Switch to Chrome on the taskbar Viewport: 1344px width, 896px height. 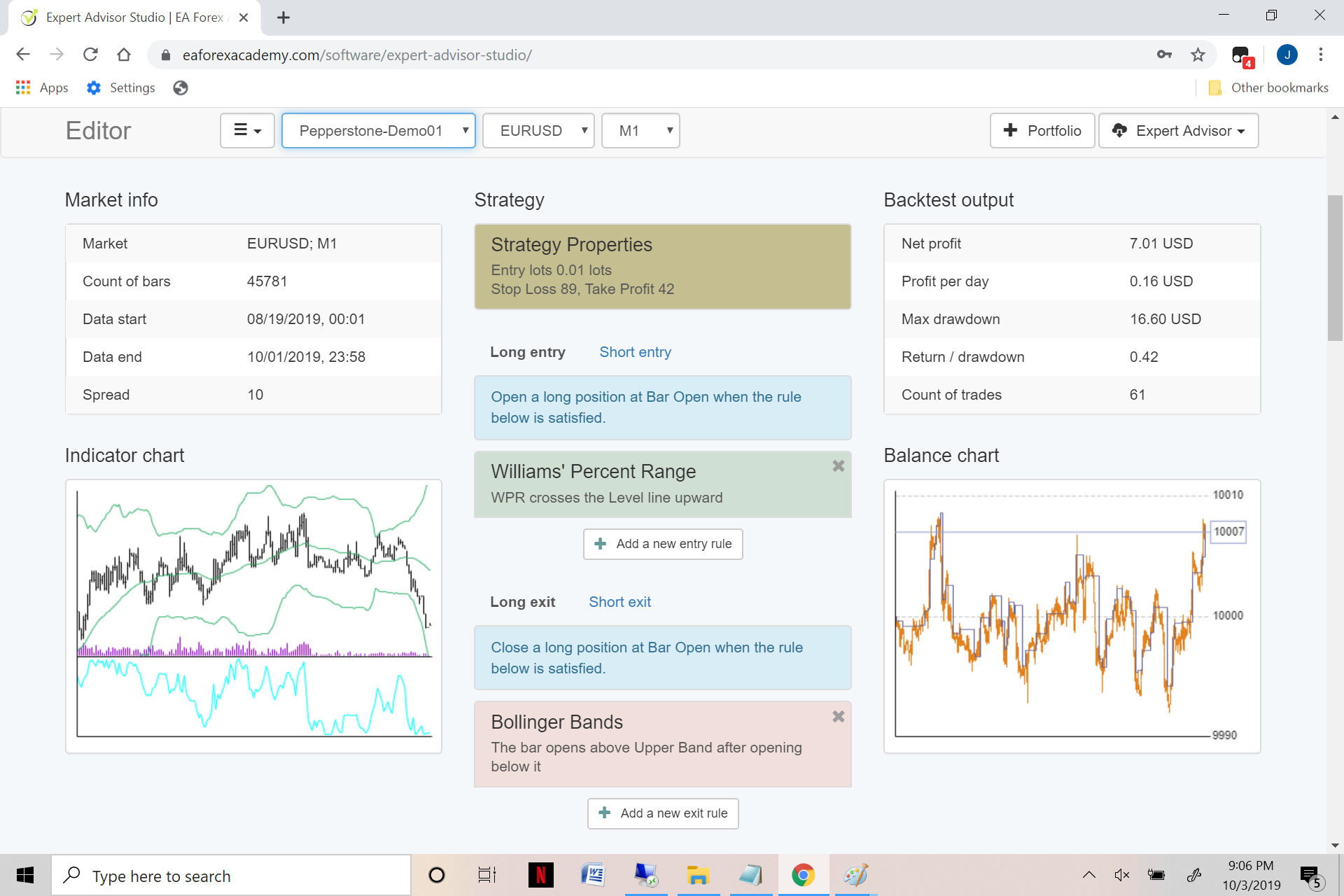click(803, 875)
